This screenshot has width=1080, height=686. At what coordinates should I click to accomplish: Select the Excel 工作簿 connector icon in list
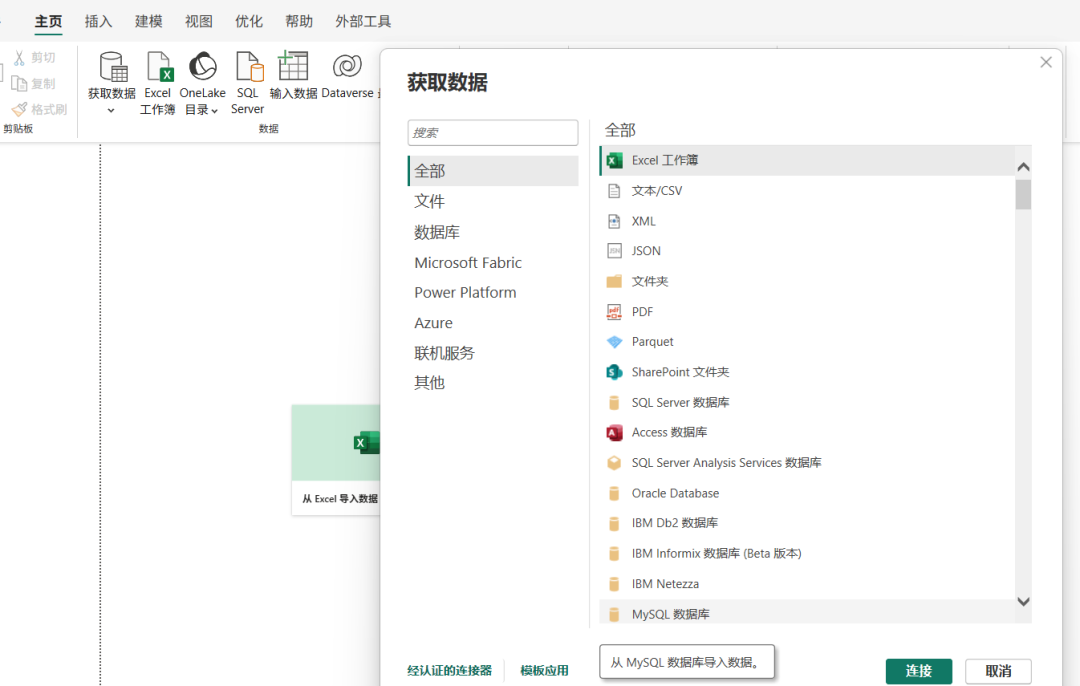(614, 160)
